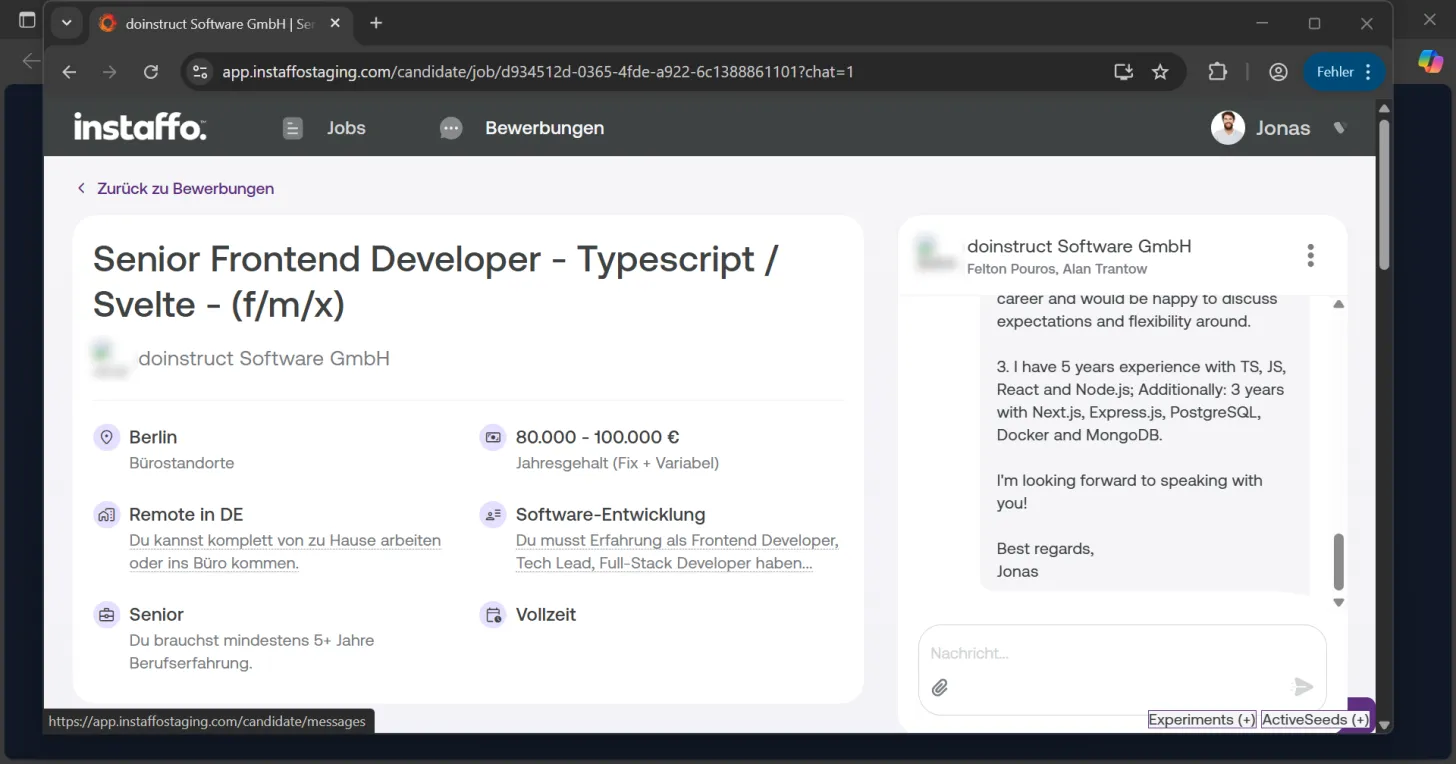View site information icon
This screenshot has height=764, width=1456.
200,72
